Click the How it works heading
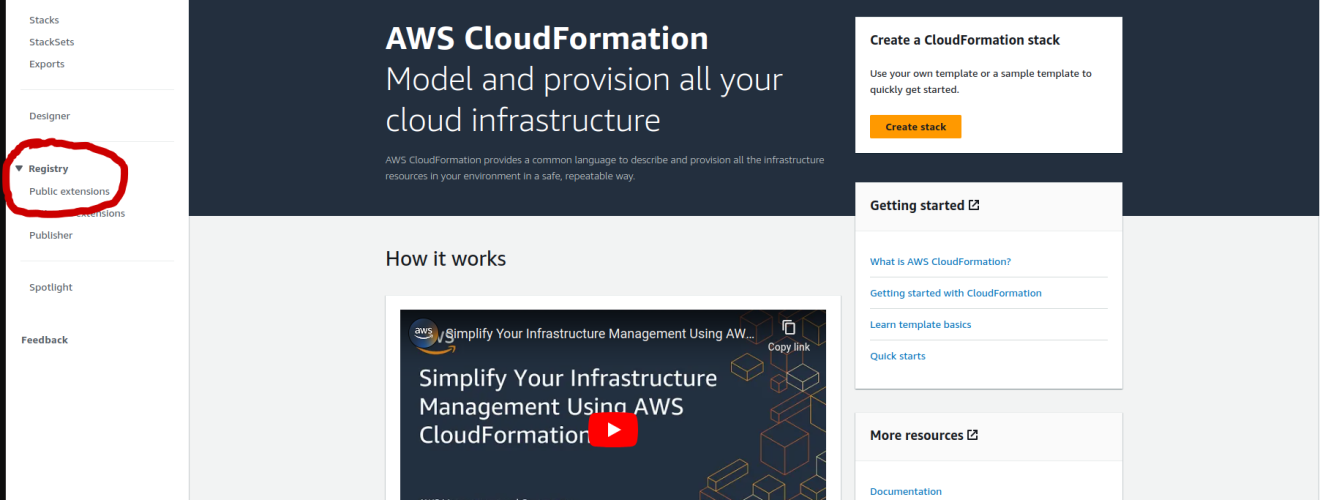 point(446,259)
